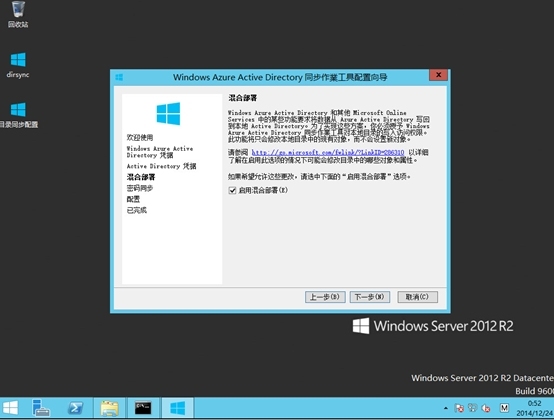Click the 取消(C) cancel button
The image size is (554, 420).
pos(417,297)
